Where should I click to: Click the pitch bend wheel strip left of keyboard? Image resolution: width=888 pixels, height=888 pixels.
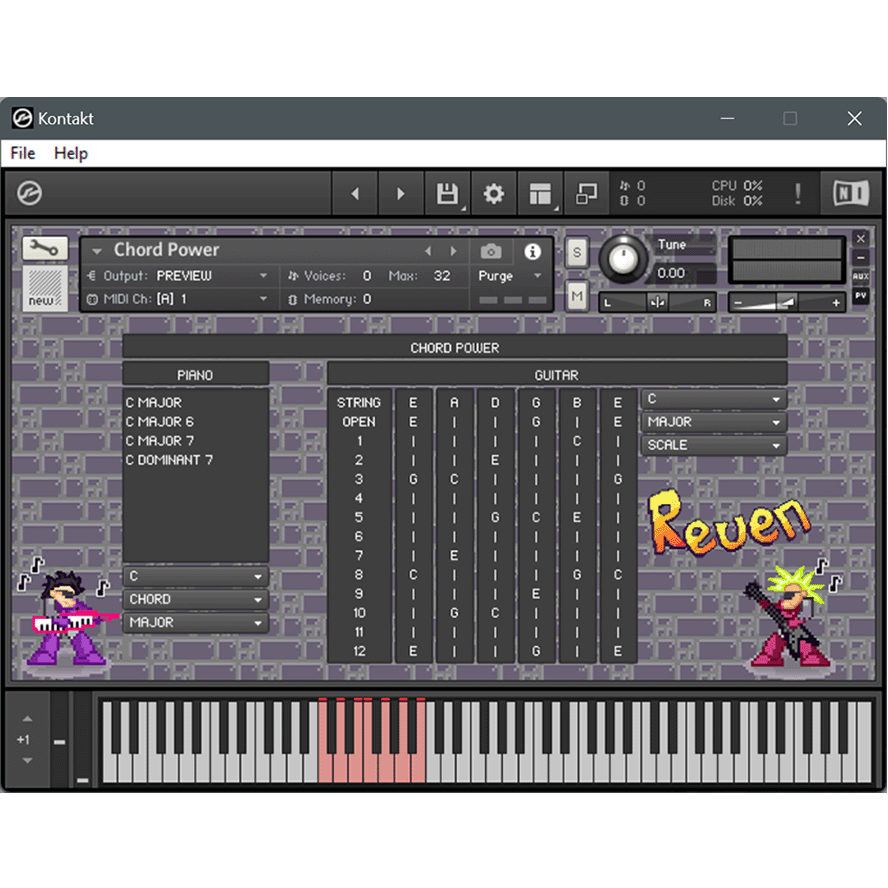60,738
